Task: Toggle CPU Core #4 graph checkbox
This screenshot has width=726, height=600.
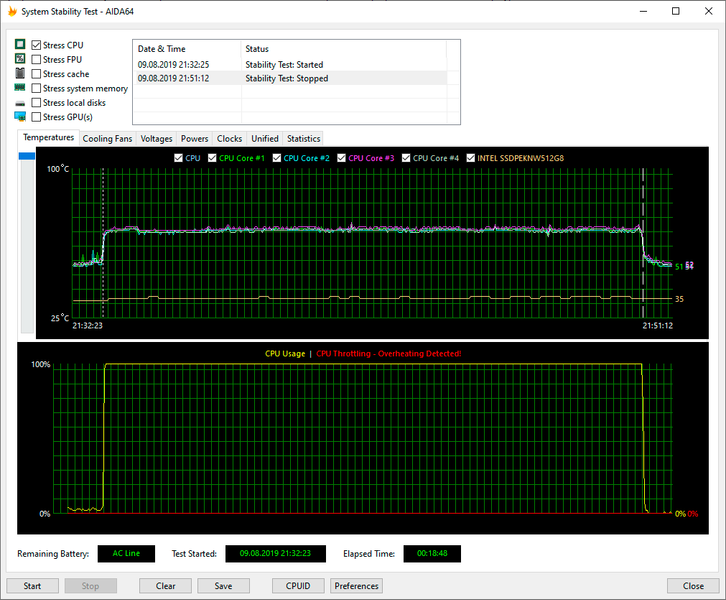Action: tap(406, 158)
